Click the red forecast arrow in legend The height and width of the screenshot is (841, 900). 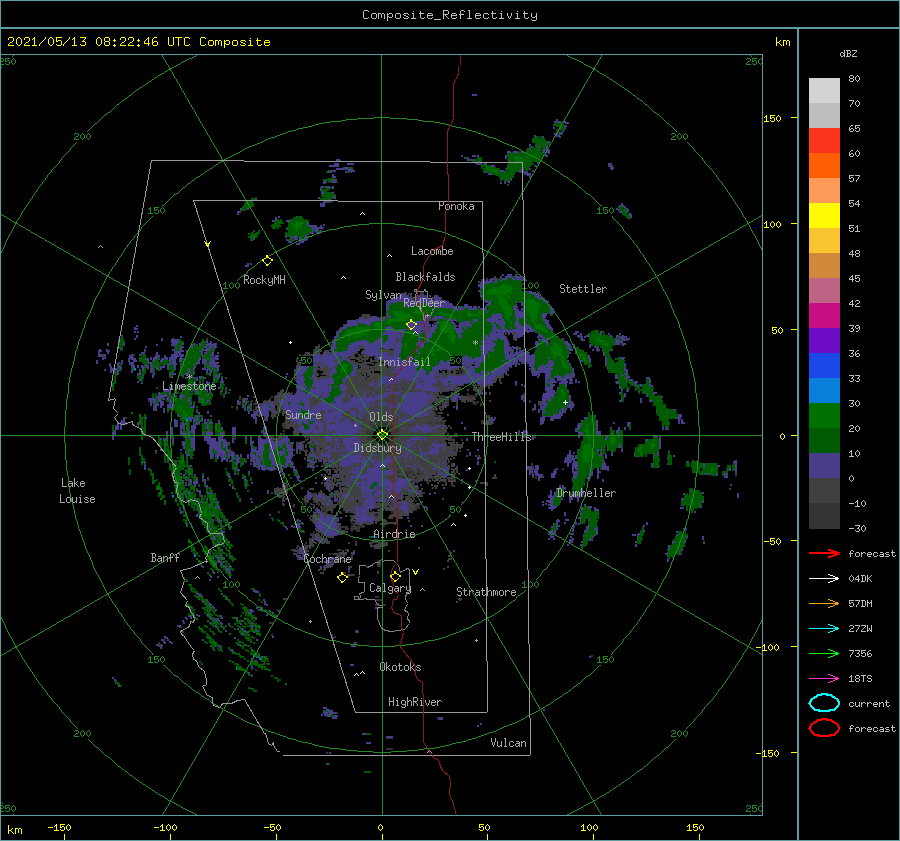(x=824, y=553)
